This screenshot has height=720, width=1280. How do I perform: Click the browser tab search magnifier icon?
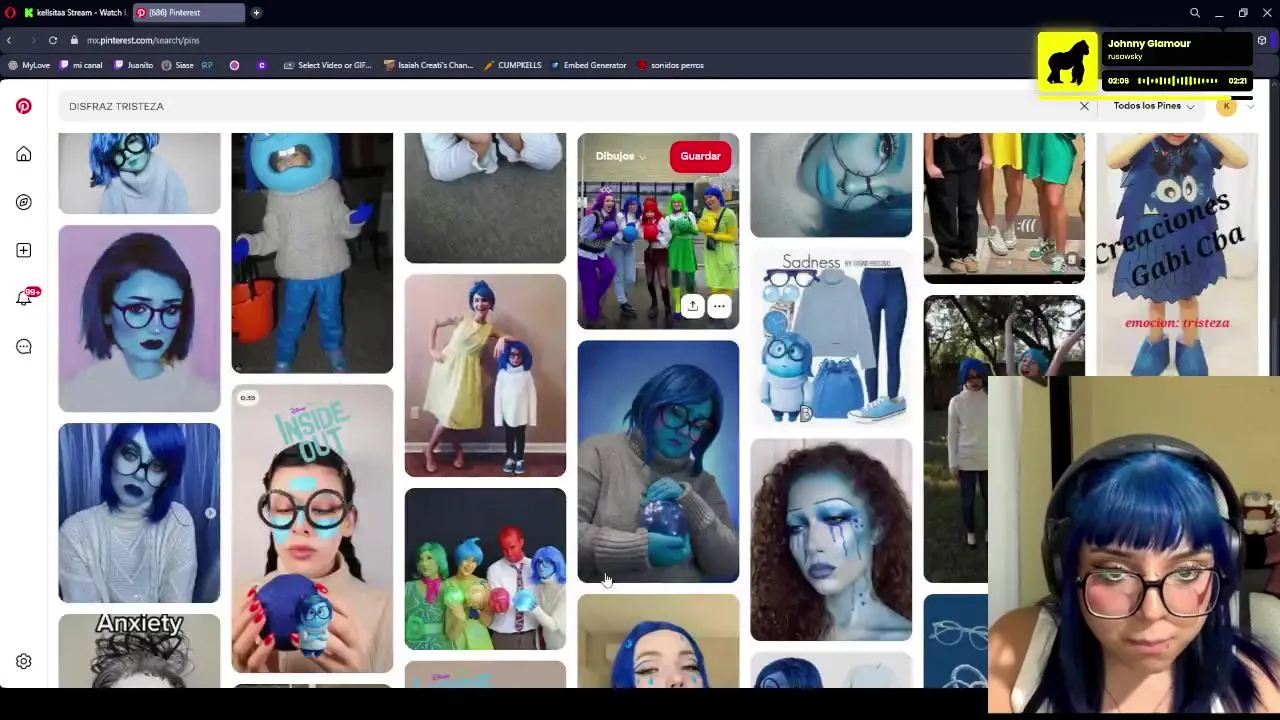[x=1194, y=13]
